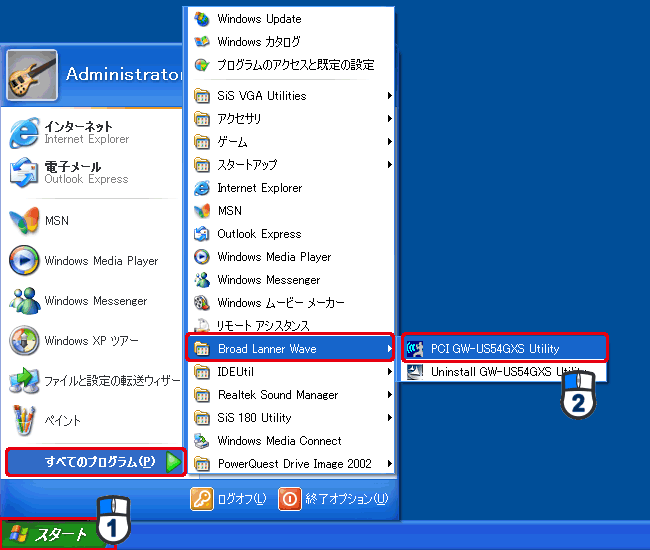Click the Broad Lanner Wave folder icon

pos(202,349)
